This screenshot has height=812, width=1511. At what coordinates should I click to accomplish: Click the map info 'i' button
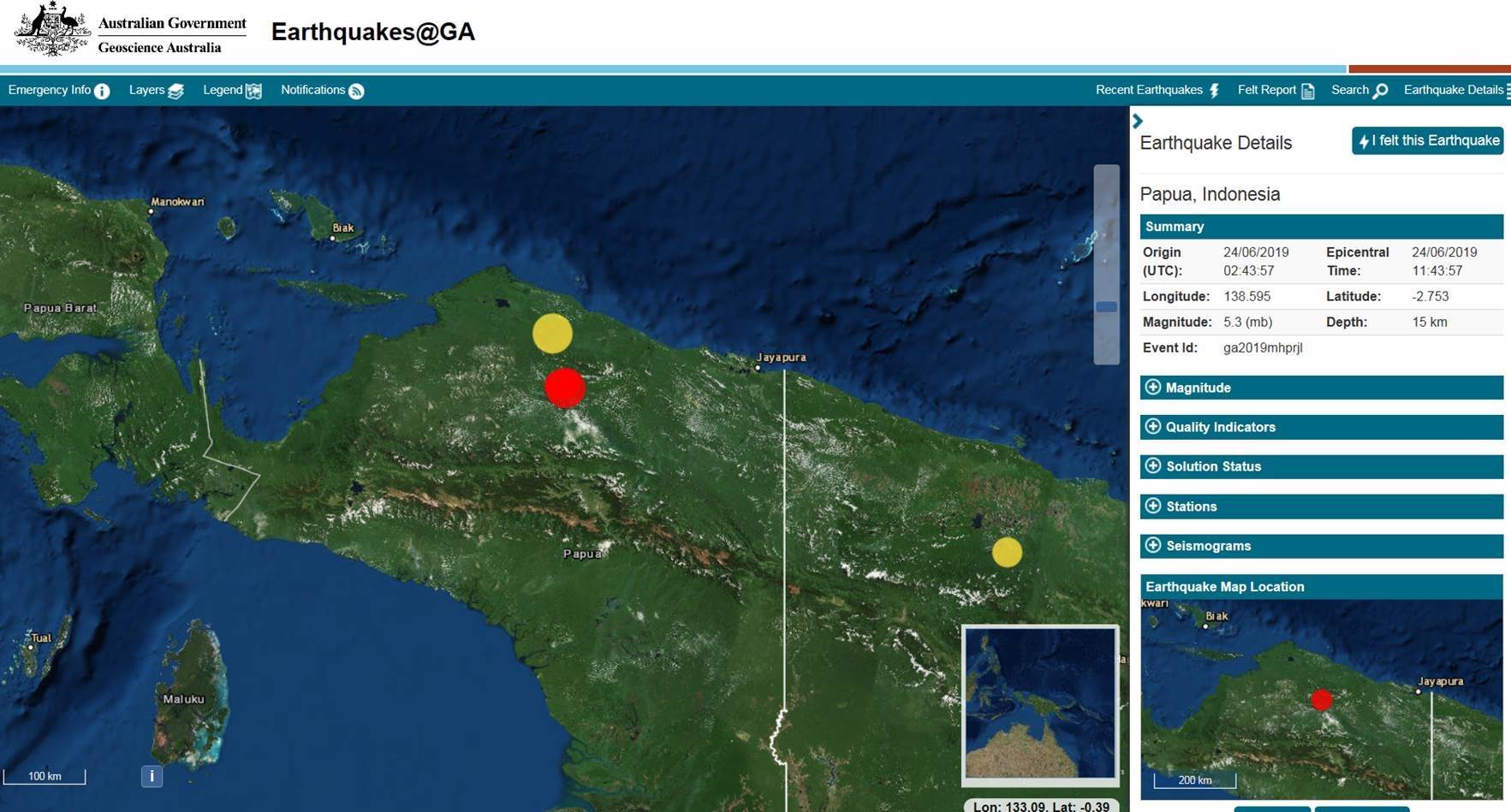152,776
